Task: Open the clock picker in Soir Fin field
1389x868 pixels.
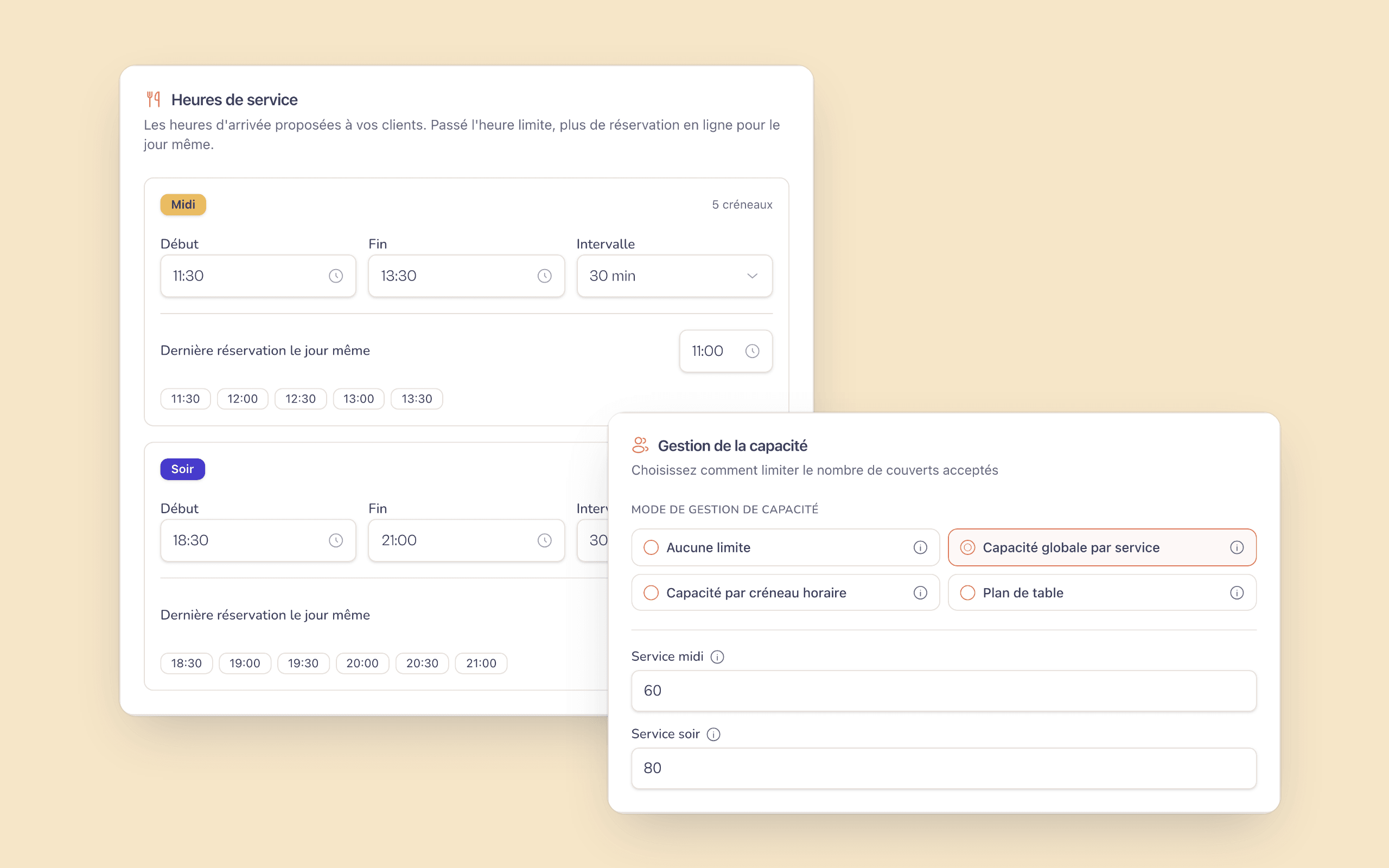Action: (x=544, y=540)
